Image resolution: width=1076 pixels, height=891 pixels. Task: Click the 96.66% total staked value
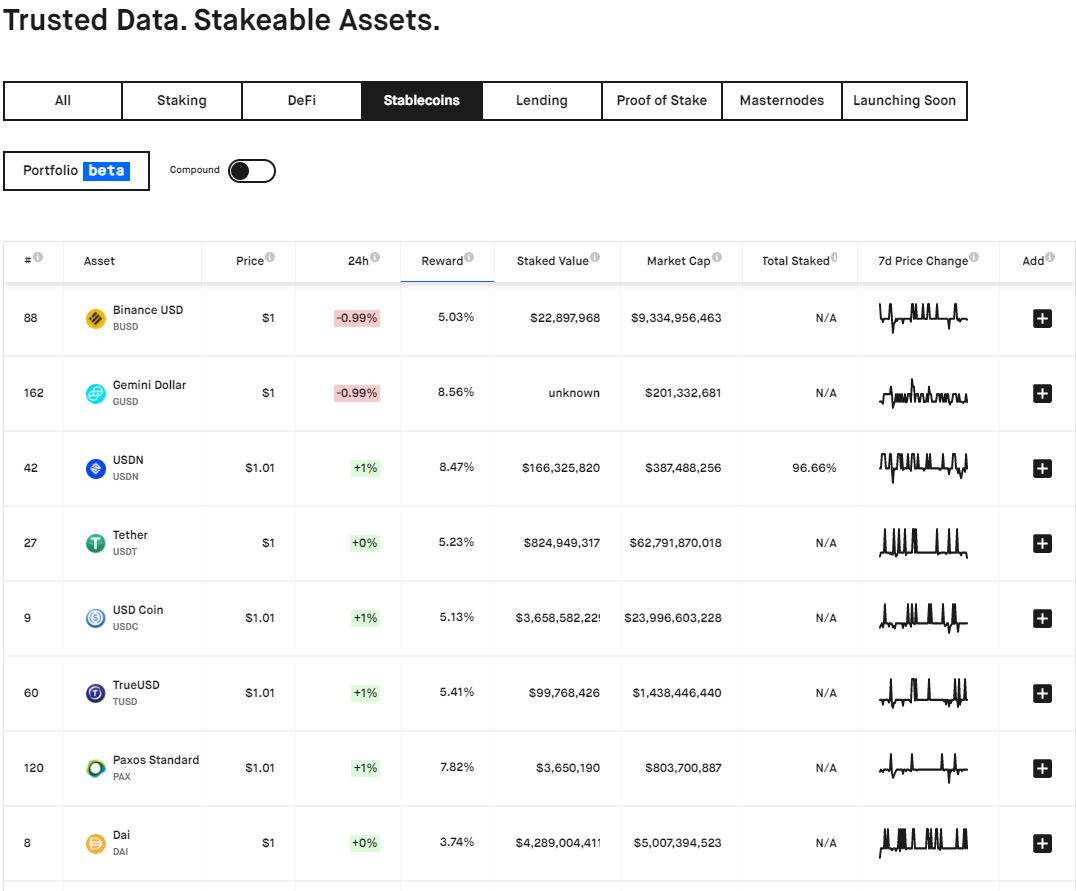click(814, 468)
